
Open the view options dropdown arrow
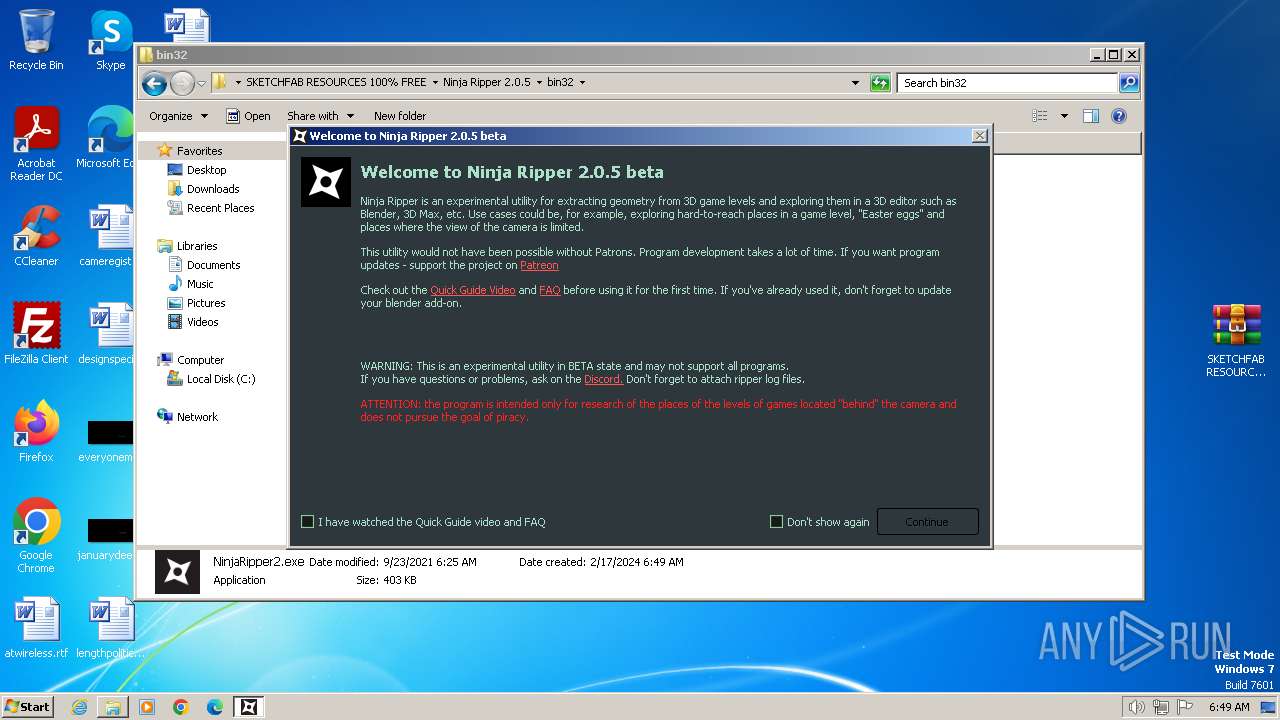point(1064,116)
